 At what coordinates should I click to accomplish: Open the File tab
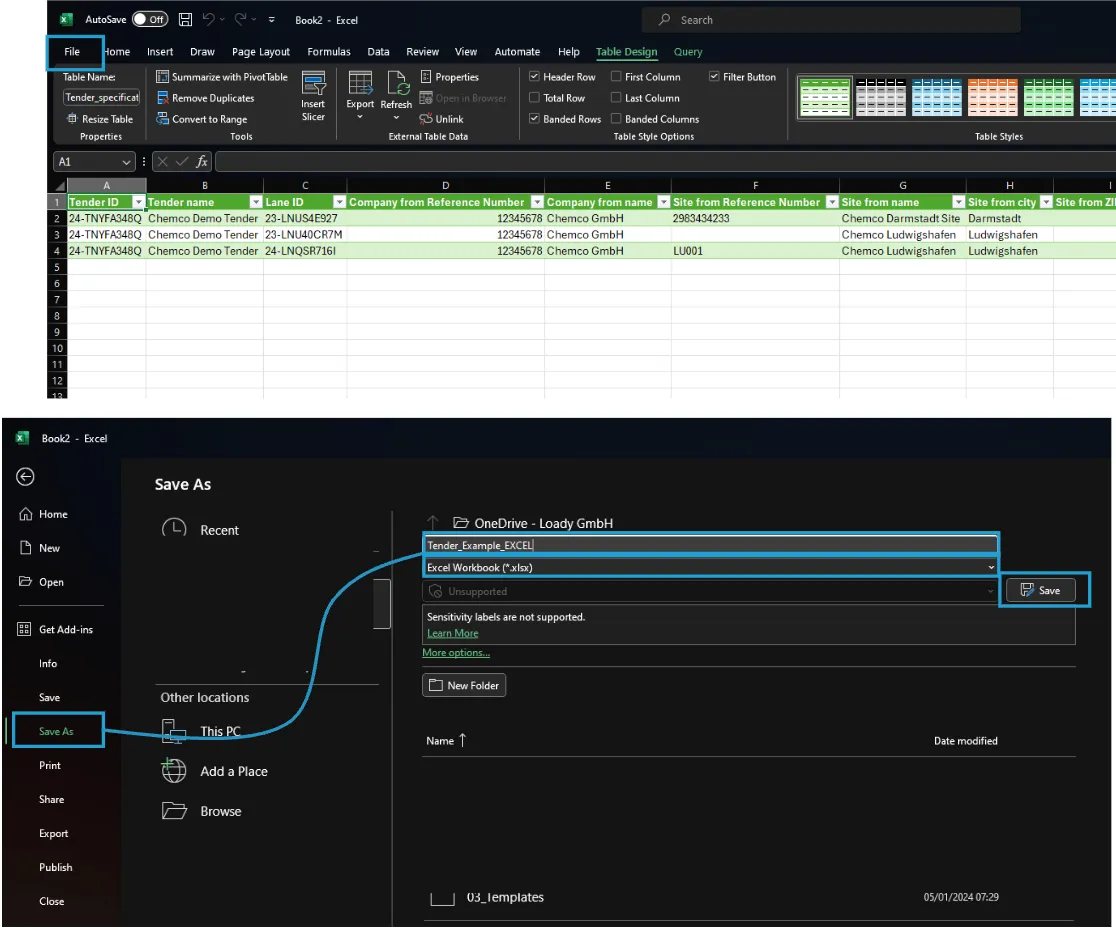(x=73, y=52)
